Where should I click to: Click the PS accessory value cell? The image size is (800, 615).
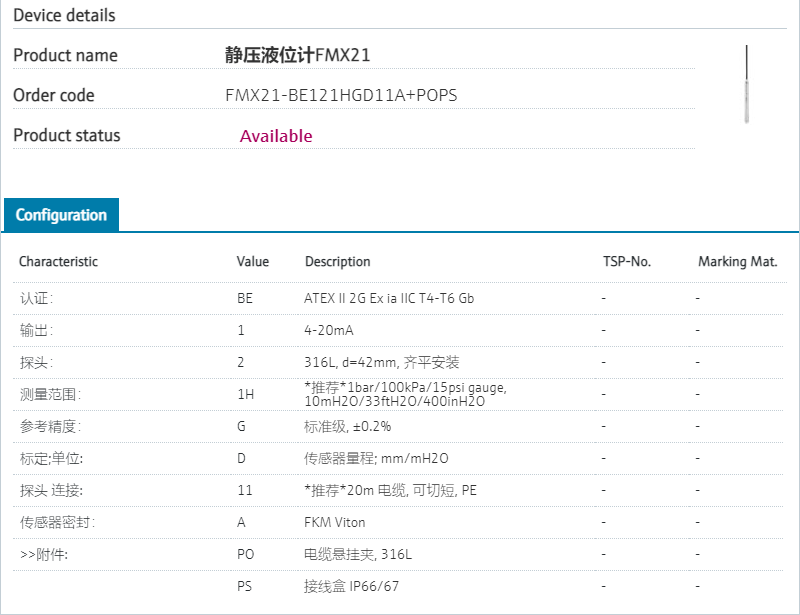coord(245,586)
